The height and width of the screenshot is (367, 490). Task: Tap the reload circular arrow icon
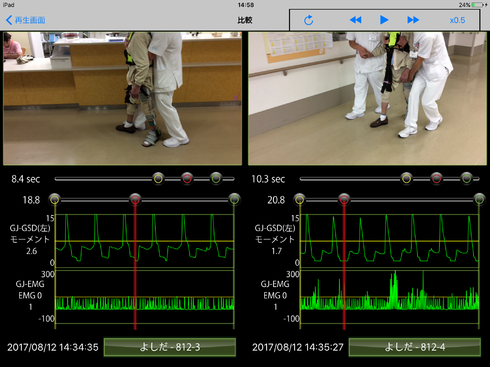click(x=309, y=20)
